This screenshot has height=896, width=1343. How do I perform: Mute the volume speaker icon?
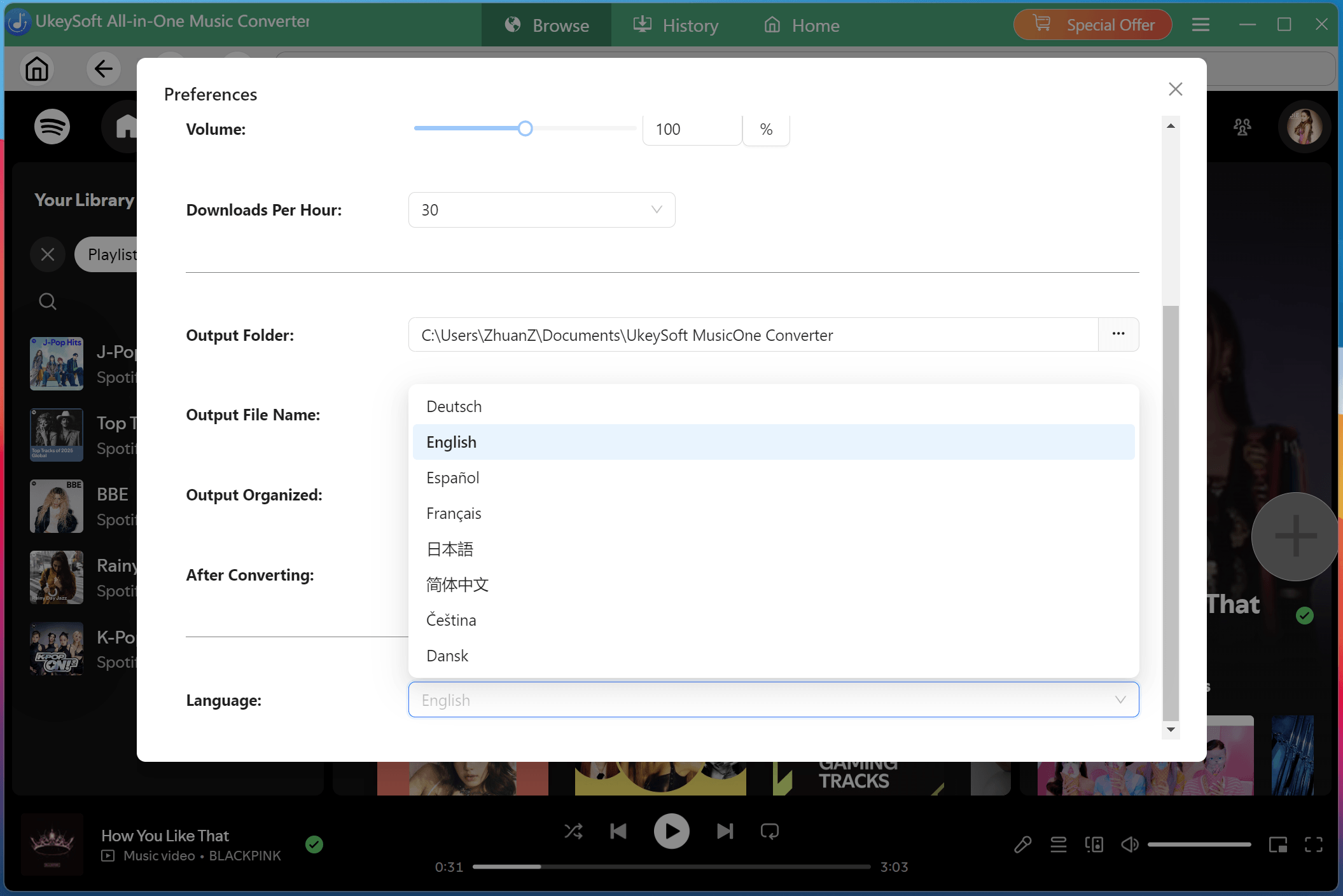click(1130, 844)
